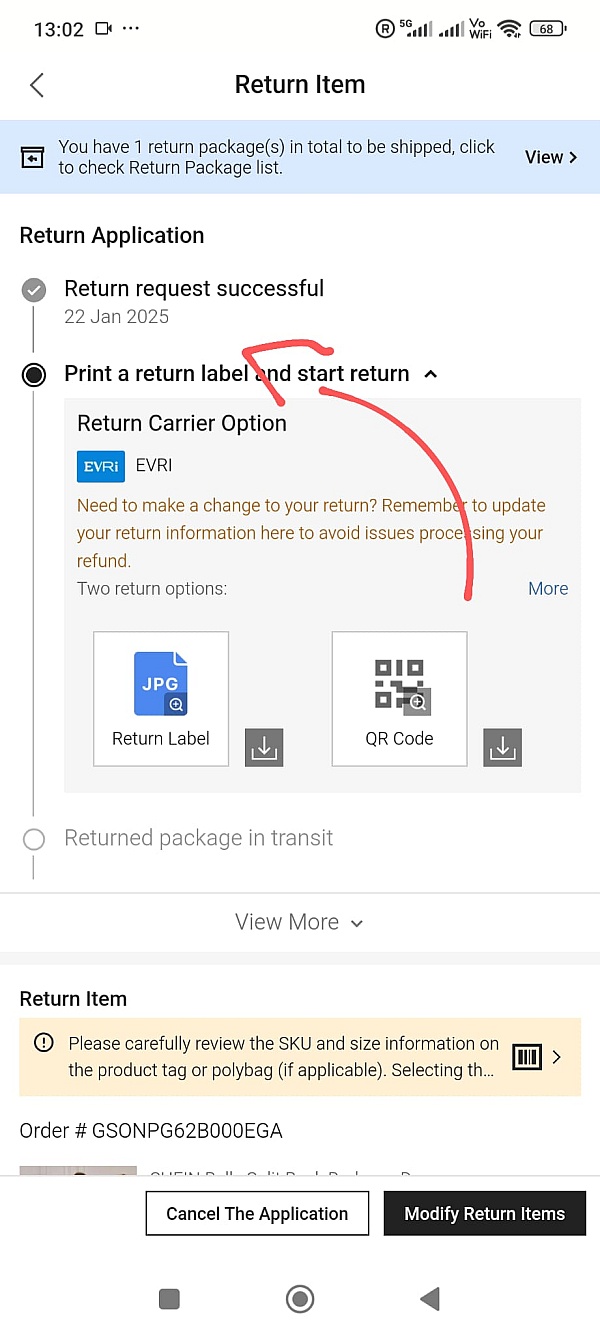Collapse the 'Print a return label' section
Viewport: 600px width, 1334px height.
point(431,374)
